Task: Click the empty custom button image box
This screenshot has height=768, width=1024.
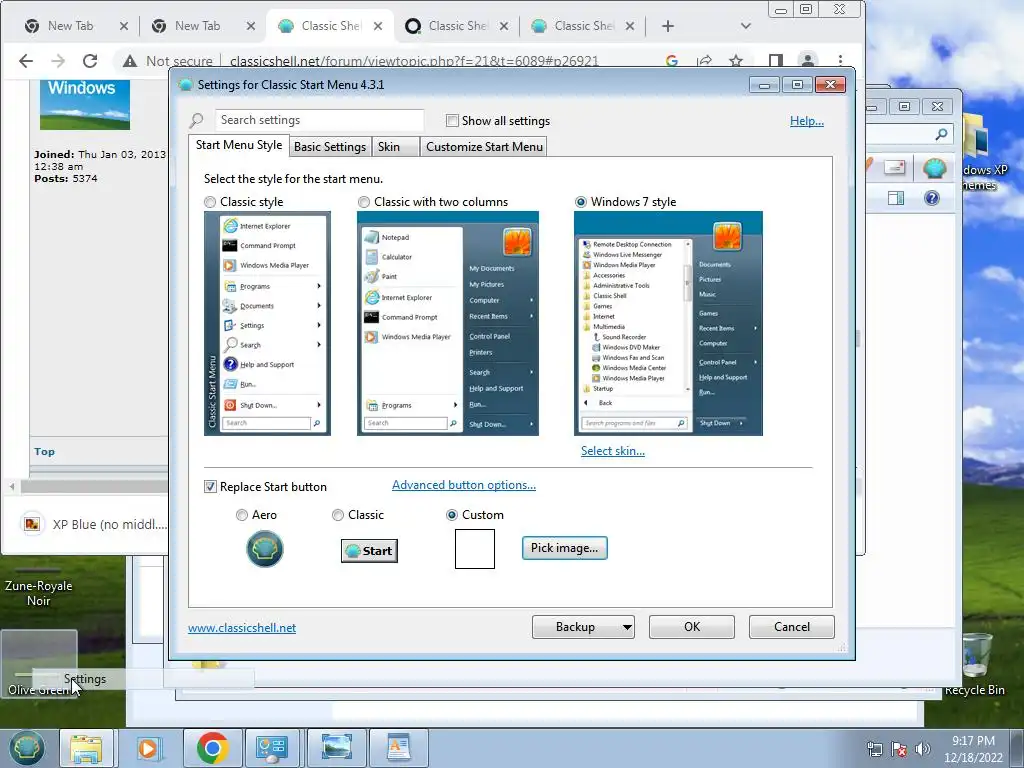Action: click(x=475, y=549)
